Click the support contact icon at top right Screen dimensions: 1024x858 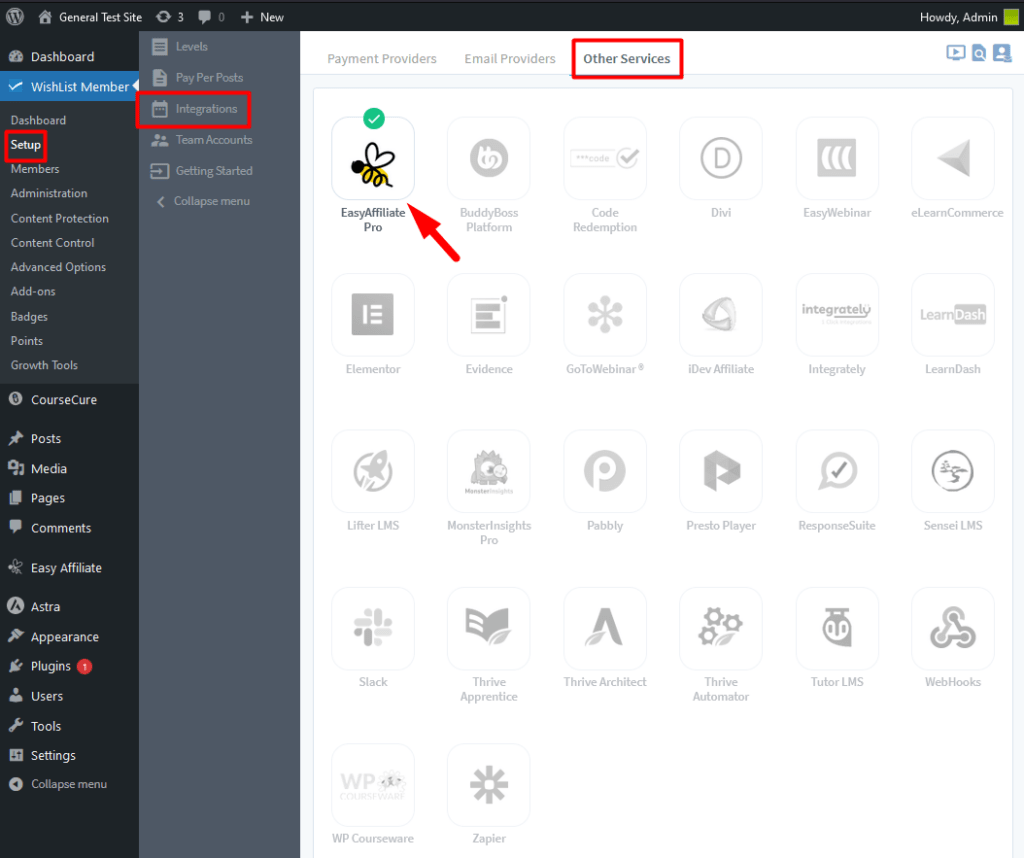(1002, 53)
